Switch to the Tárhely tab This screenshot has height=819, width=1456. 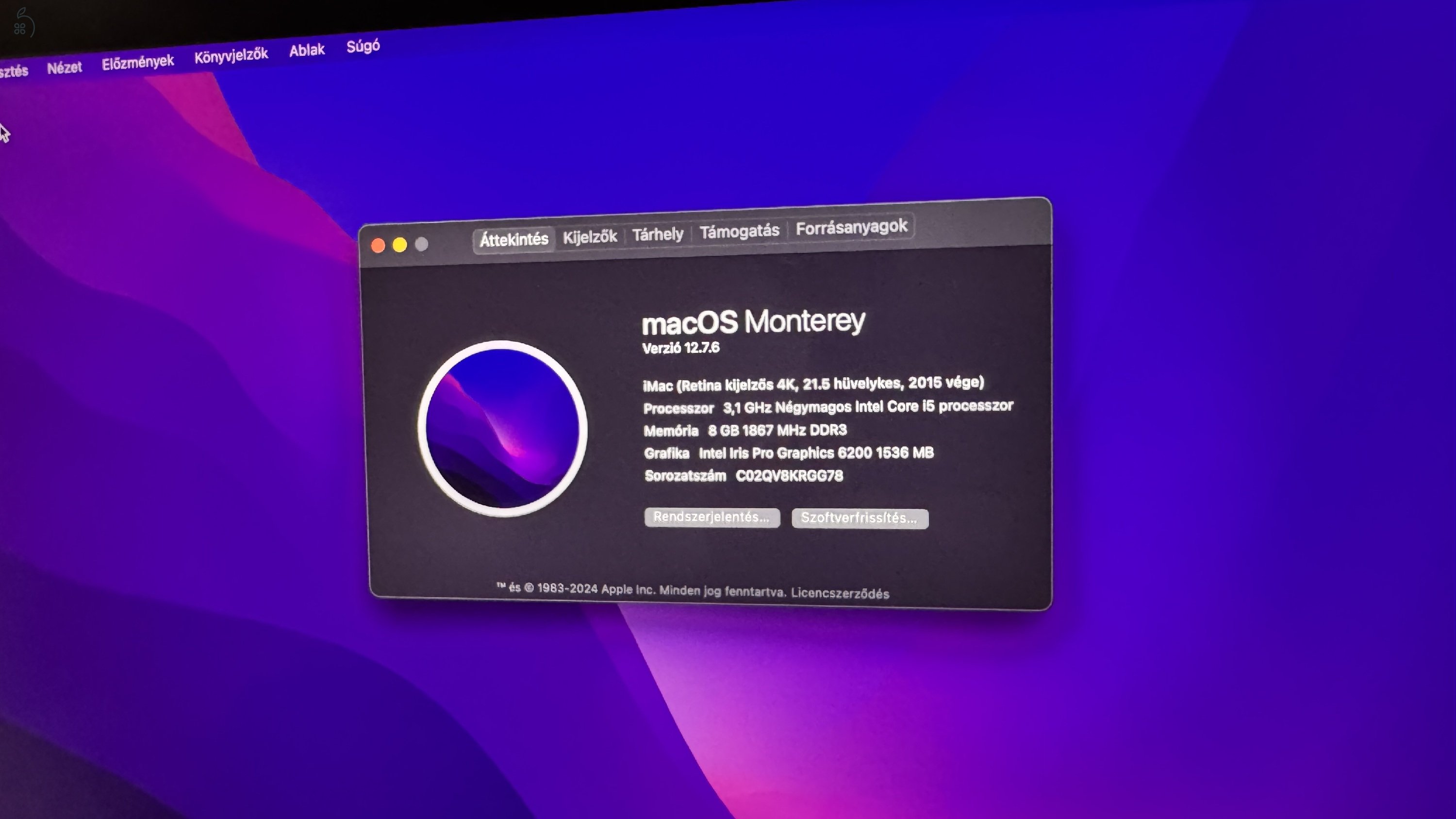click(x=657, y=234)
